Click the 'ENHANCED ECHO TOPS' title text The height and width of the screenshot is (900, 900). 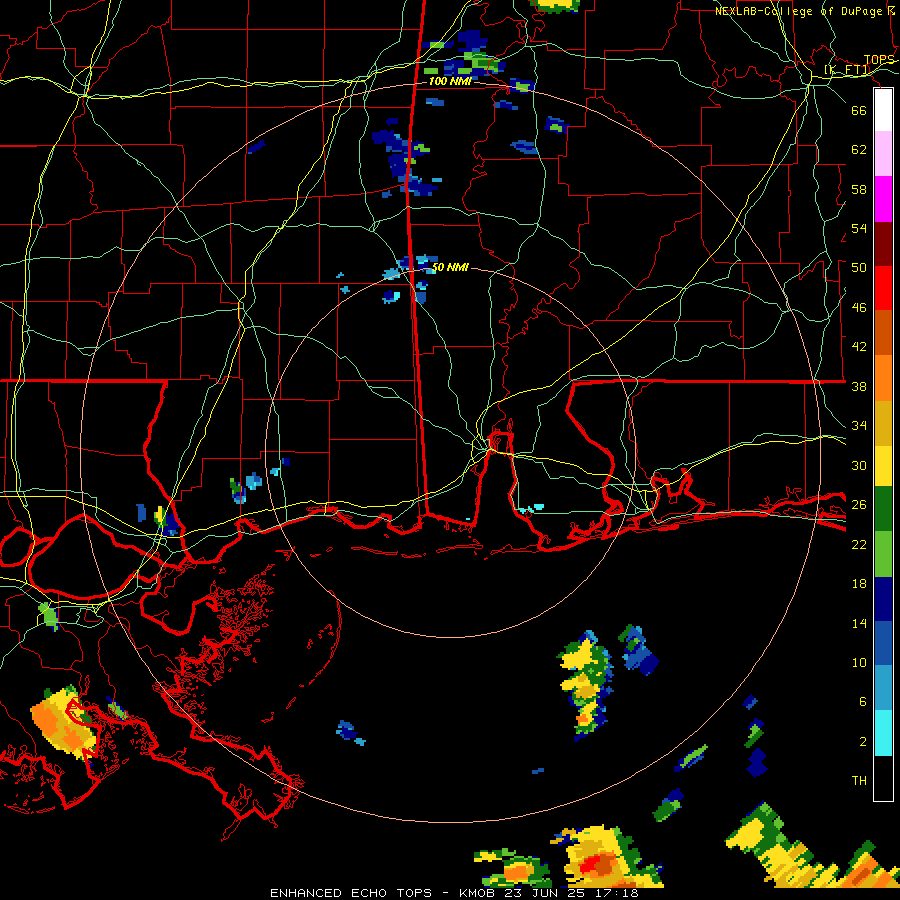point(351,893)
